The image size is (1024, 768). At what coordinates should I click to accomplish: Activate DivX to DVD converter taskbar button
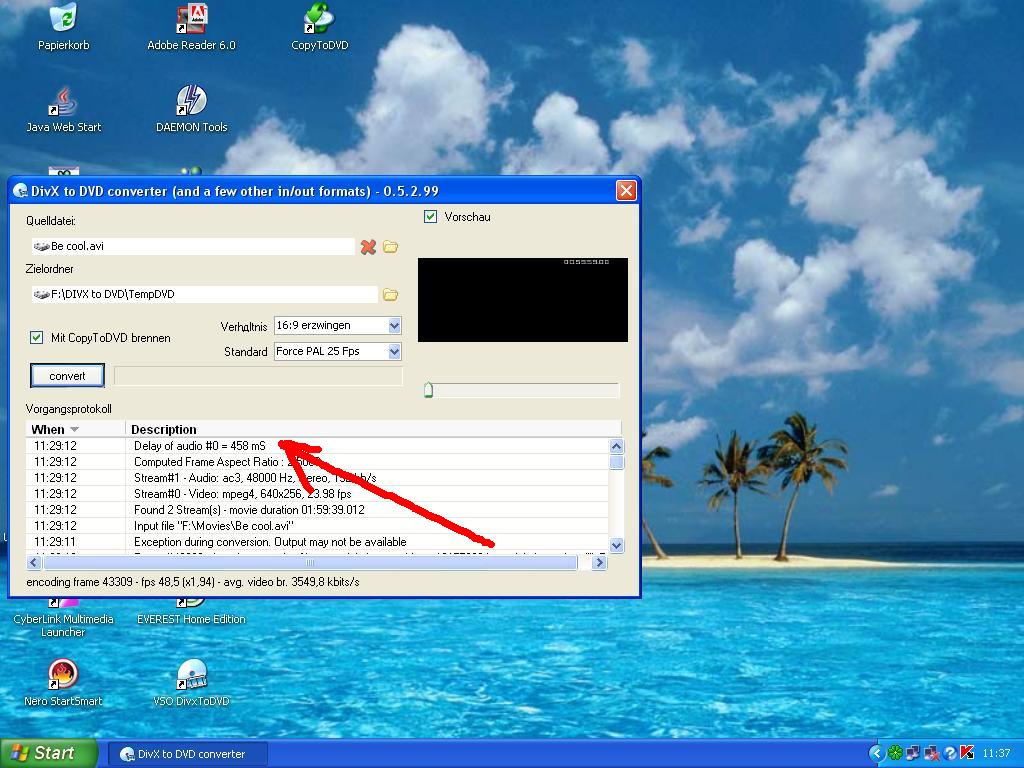187,754
